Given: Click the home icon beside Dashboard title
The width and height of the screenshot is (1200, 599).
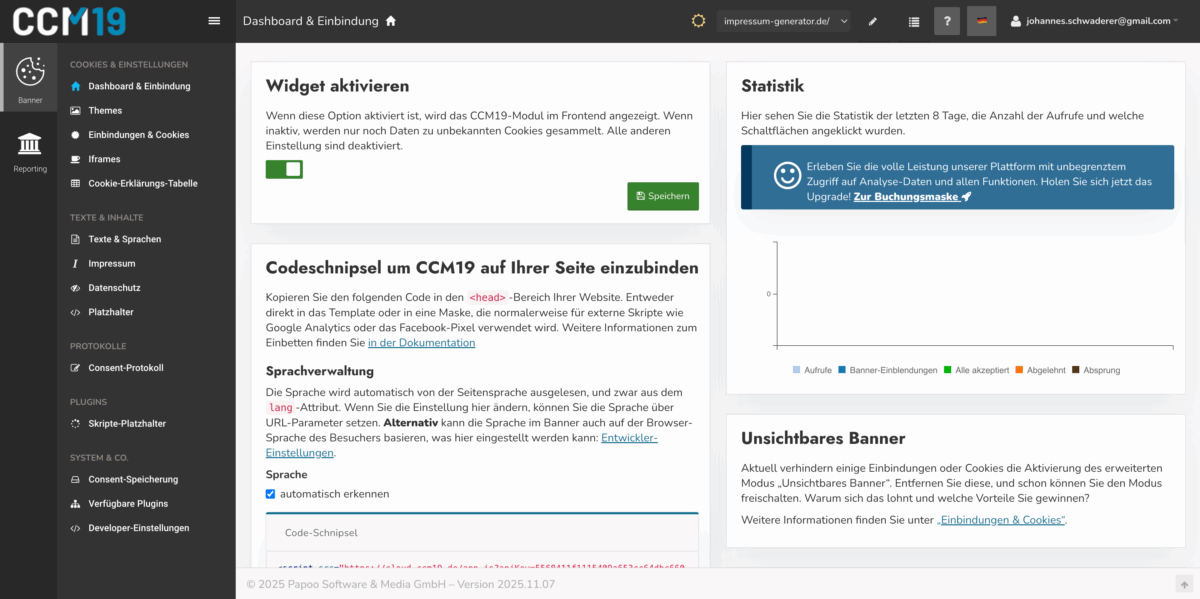Looking at the screenshot, I should (391, 21).
